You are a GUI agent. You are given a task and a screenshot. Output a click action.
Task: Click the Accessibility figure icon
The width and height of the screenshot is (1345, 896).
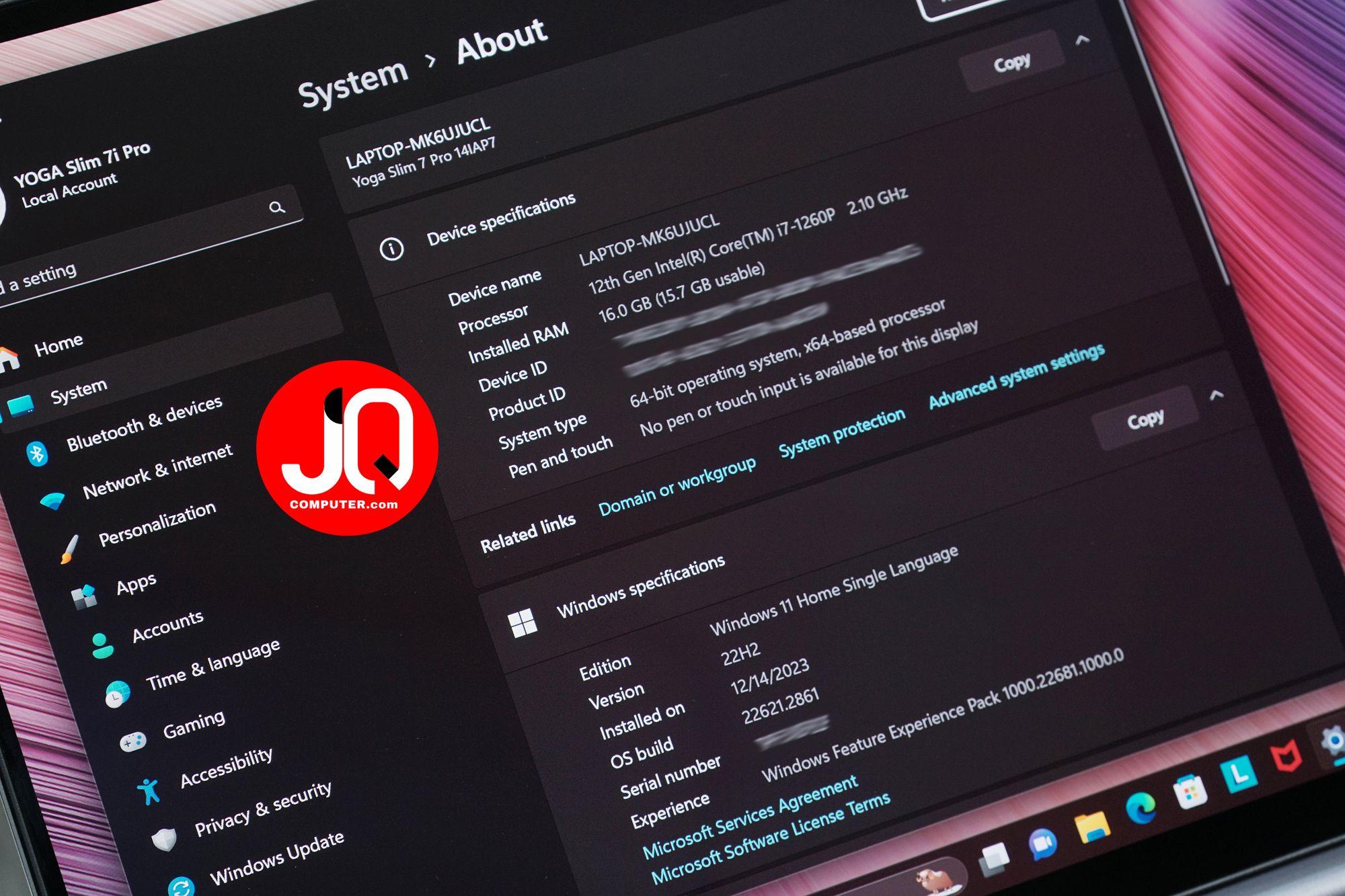pos(149,791)
